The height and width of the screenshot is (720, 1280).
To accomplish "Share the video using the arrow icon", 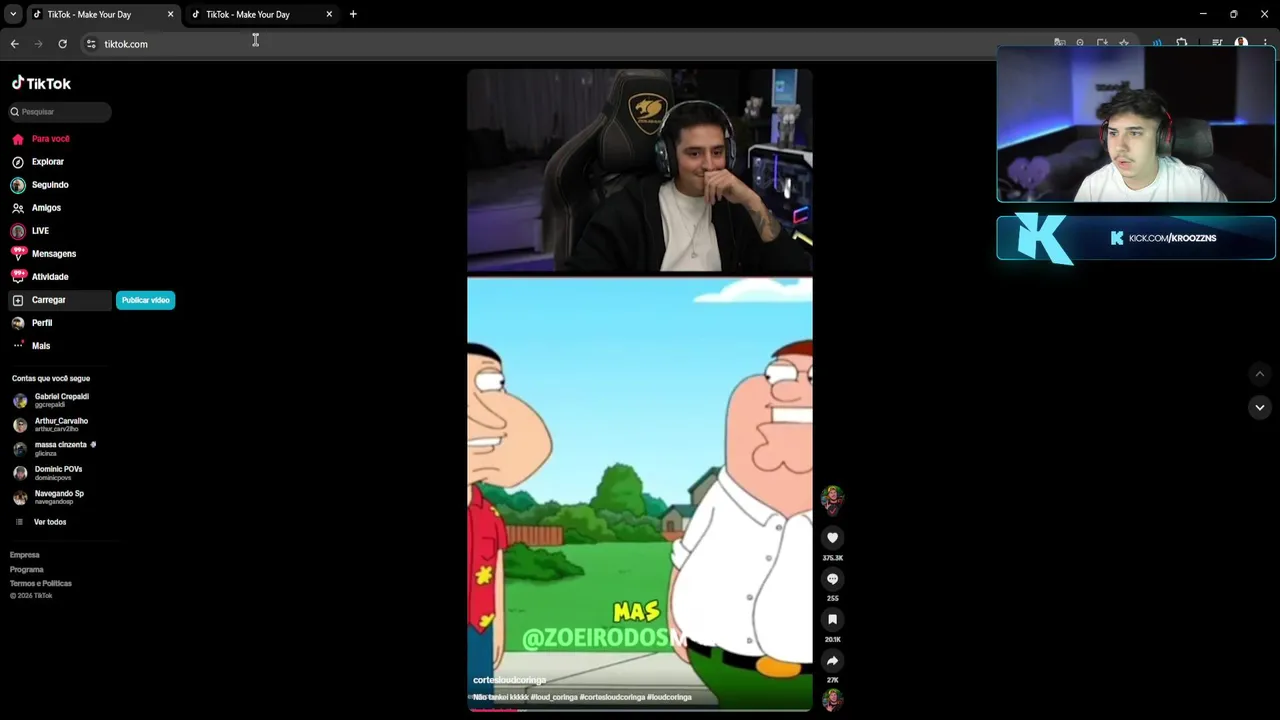I will point(832,661).
